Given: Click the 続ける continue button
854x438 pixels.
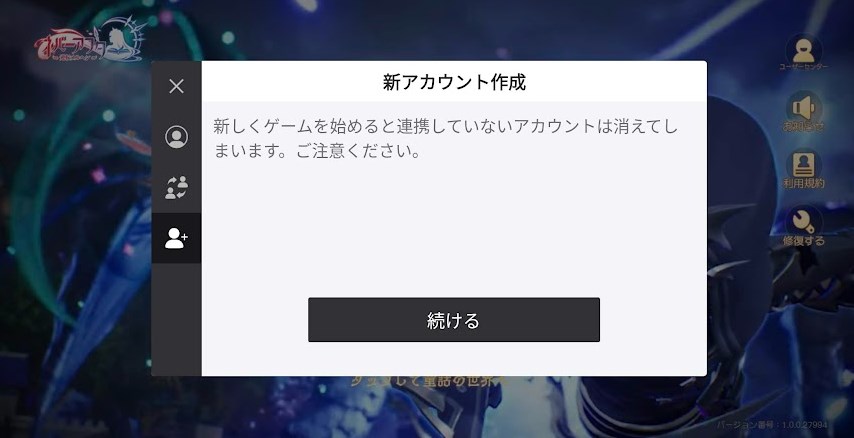Looking at the screenshot, I should coord(454,320).
